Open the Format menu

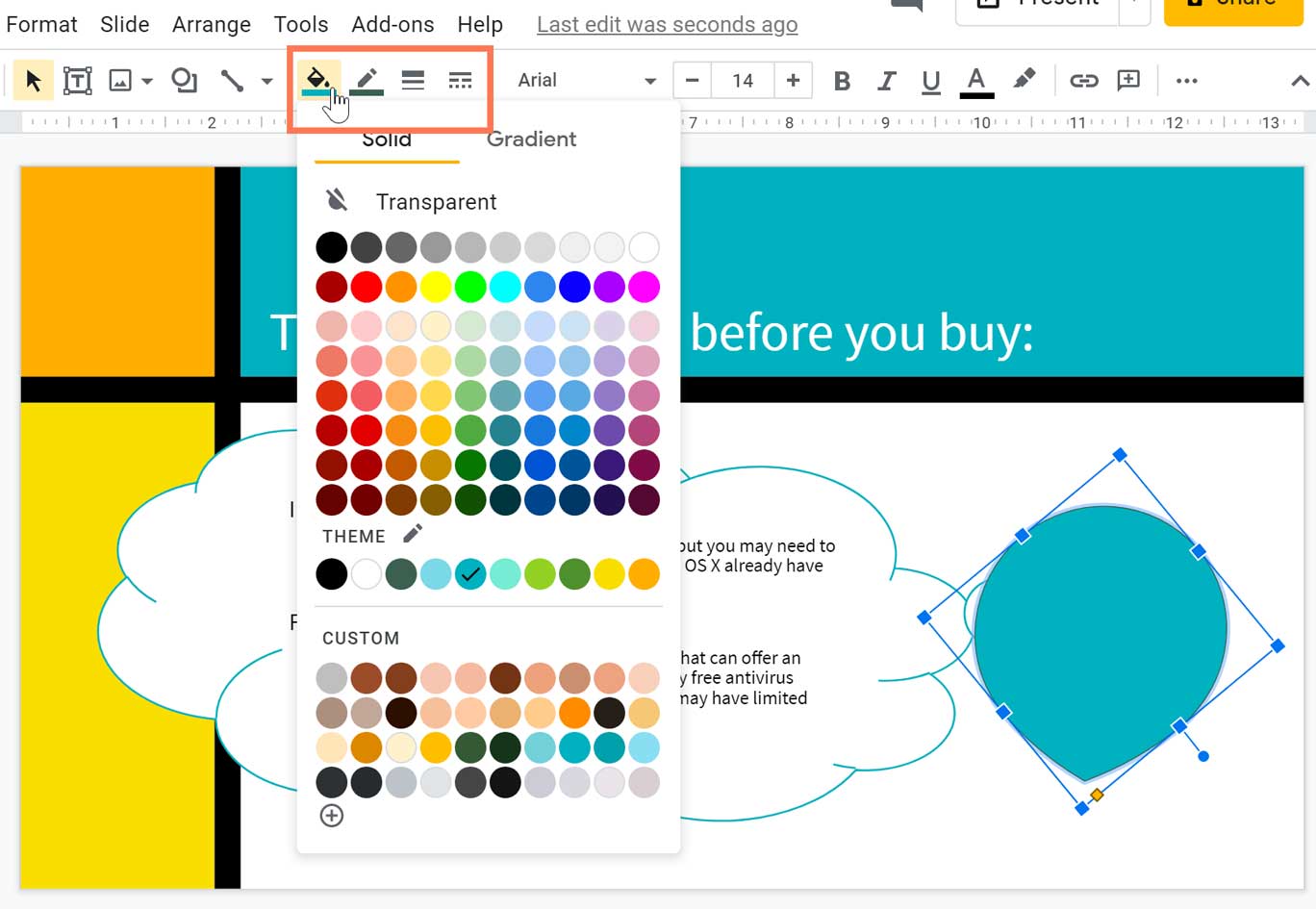pyautogui.click(x=40, y=24)
